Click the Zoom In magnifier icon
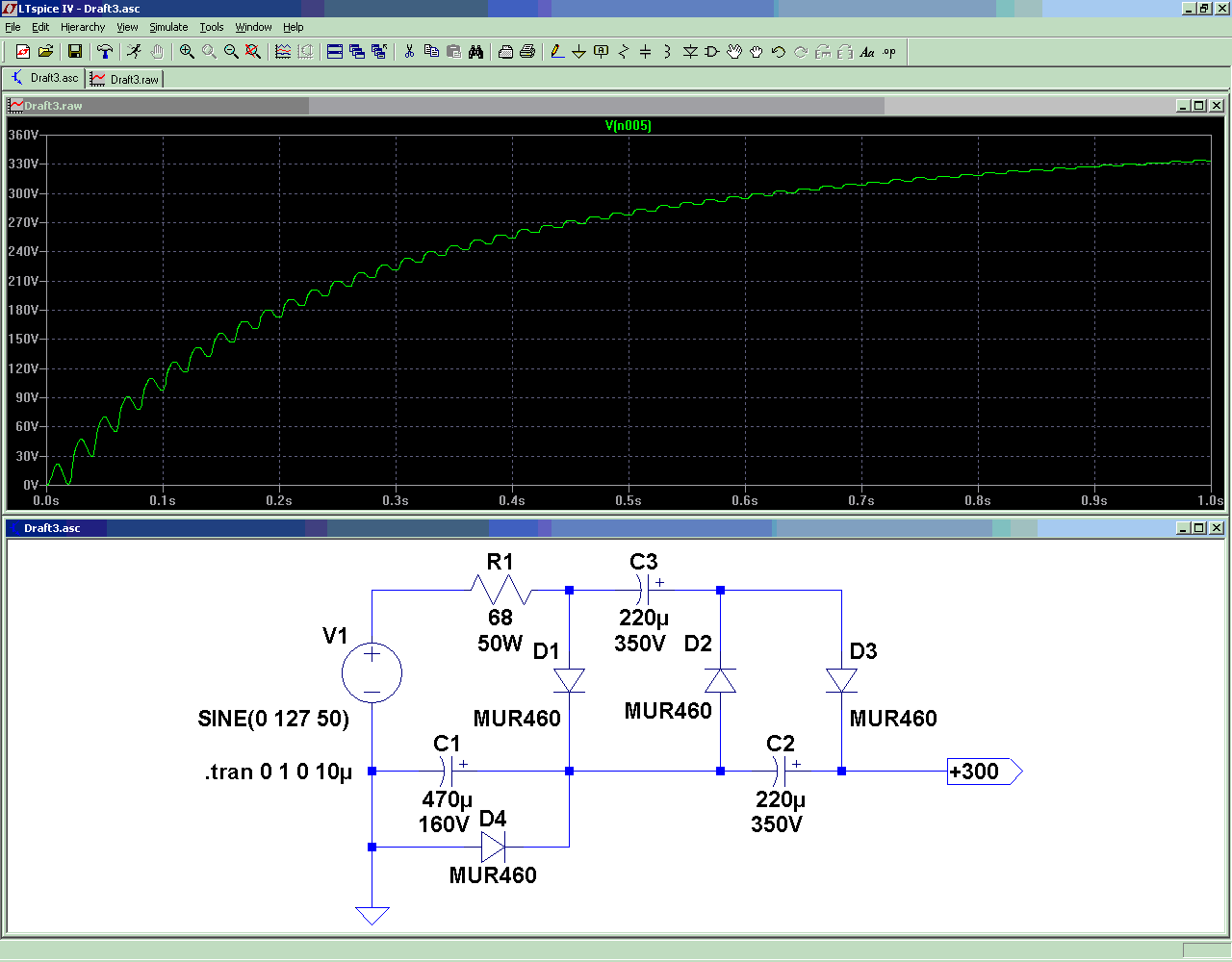Viewport: 1232px width, 962px height. (187, 52)
